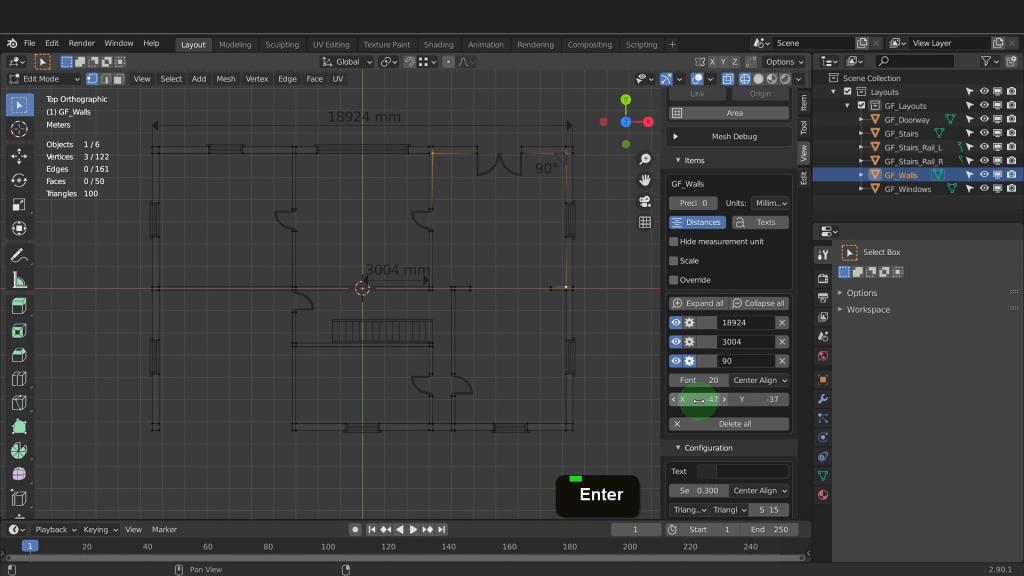Viewport: 1024px width, 576px height.
Task: Open the Render menu
Action: click(82, 44)
